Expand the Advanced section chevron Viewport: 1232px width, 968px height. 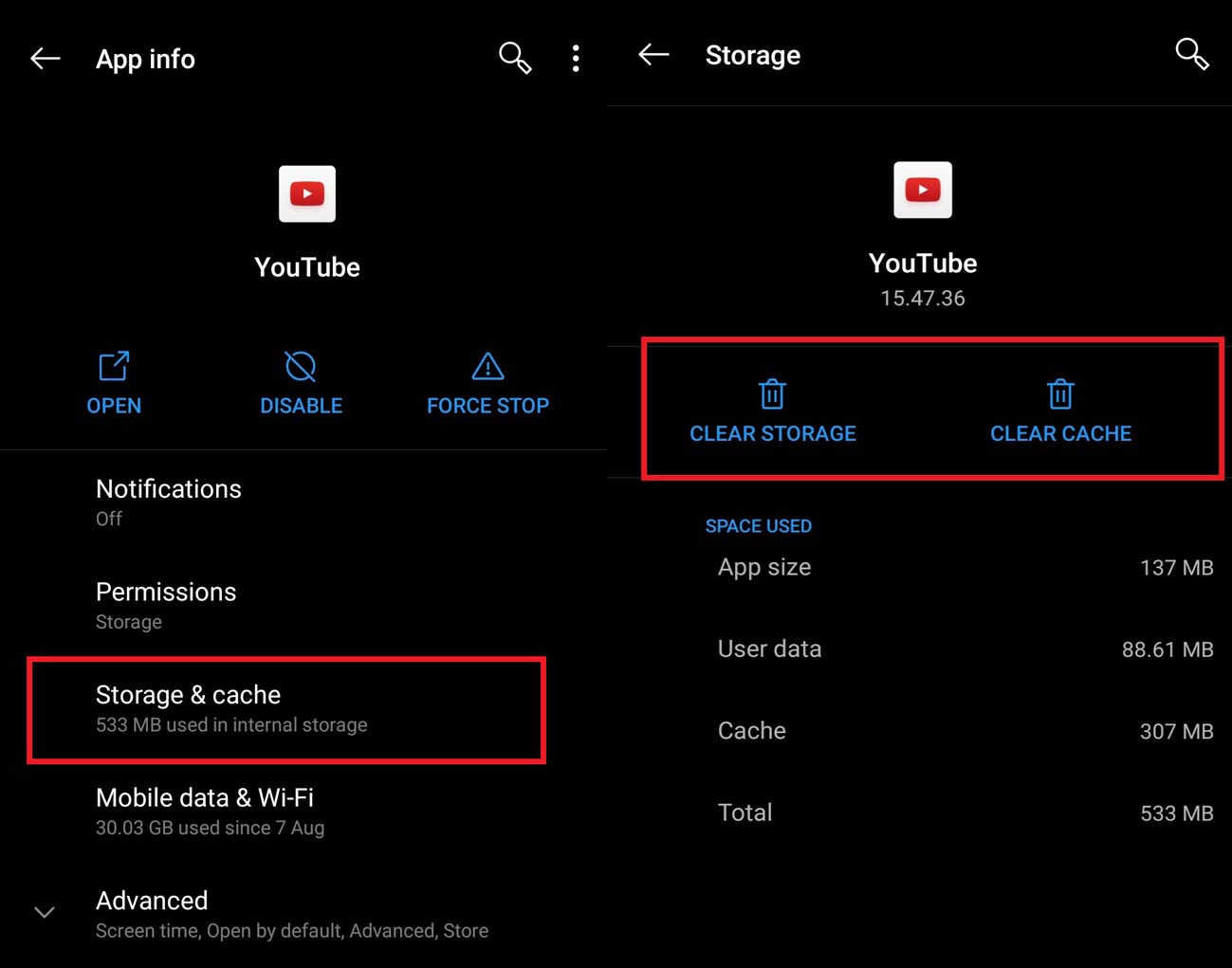[45, 912]
